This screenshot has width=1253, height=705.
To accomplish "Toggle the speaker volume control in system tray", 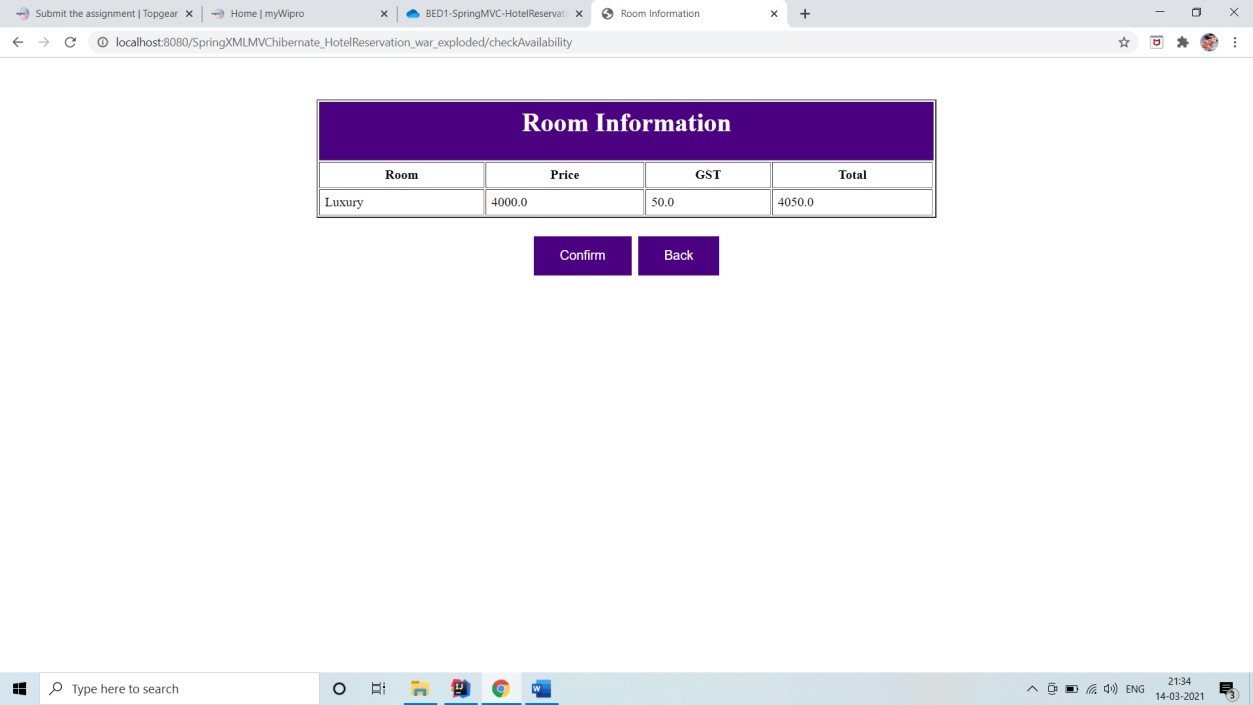I will (1110, 688).
